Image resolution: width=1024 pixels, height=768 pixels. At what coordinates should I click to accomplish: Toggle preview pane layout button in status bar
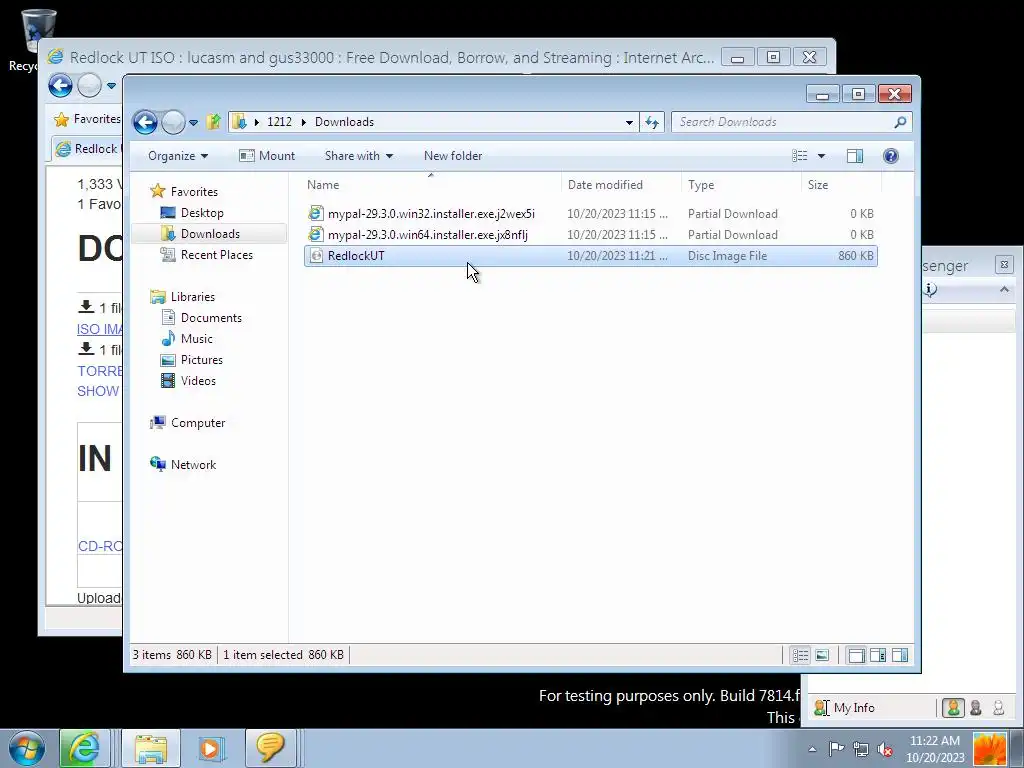[900, 655]
